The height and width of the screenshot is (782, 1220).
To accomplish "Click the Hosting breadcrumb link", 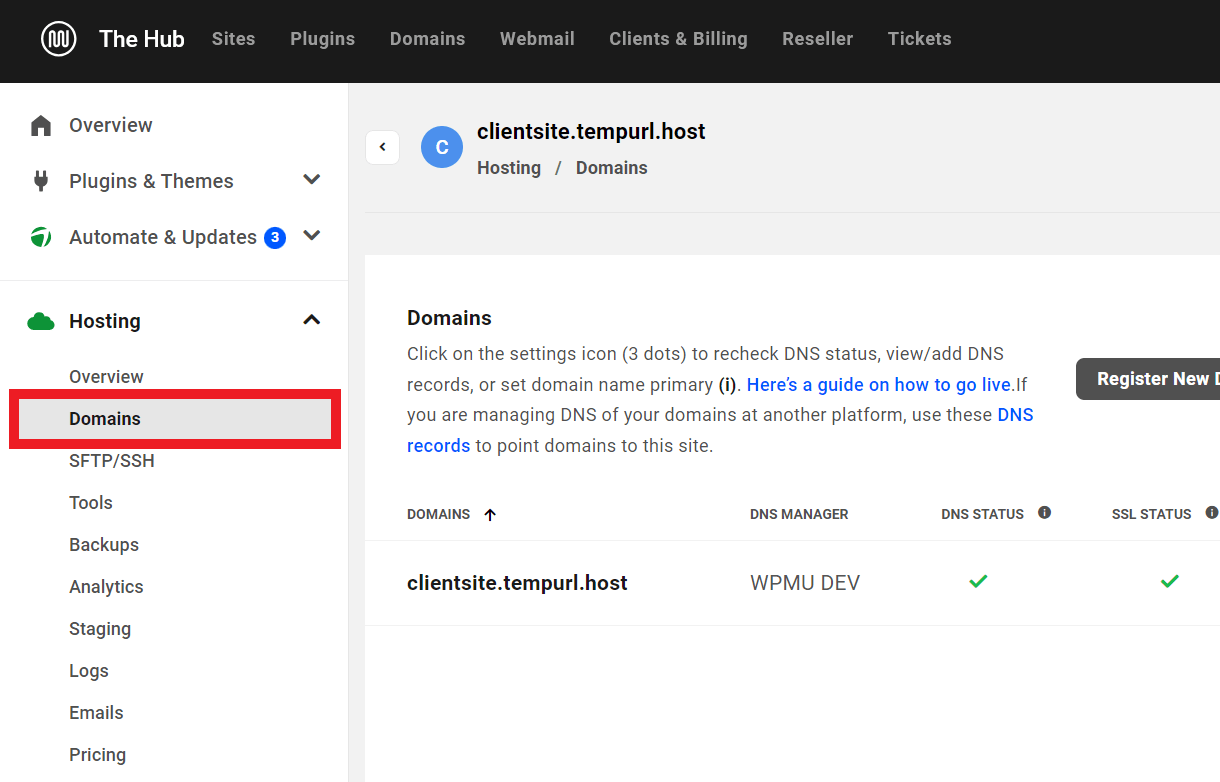I will pos(509,168).
